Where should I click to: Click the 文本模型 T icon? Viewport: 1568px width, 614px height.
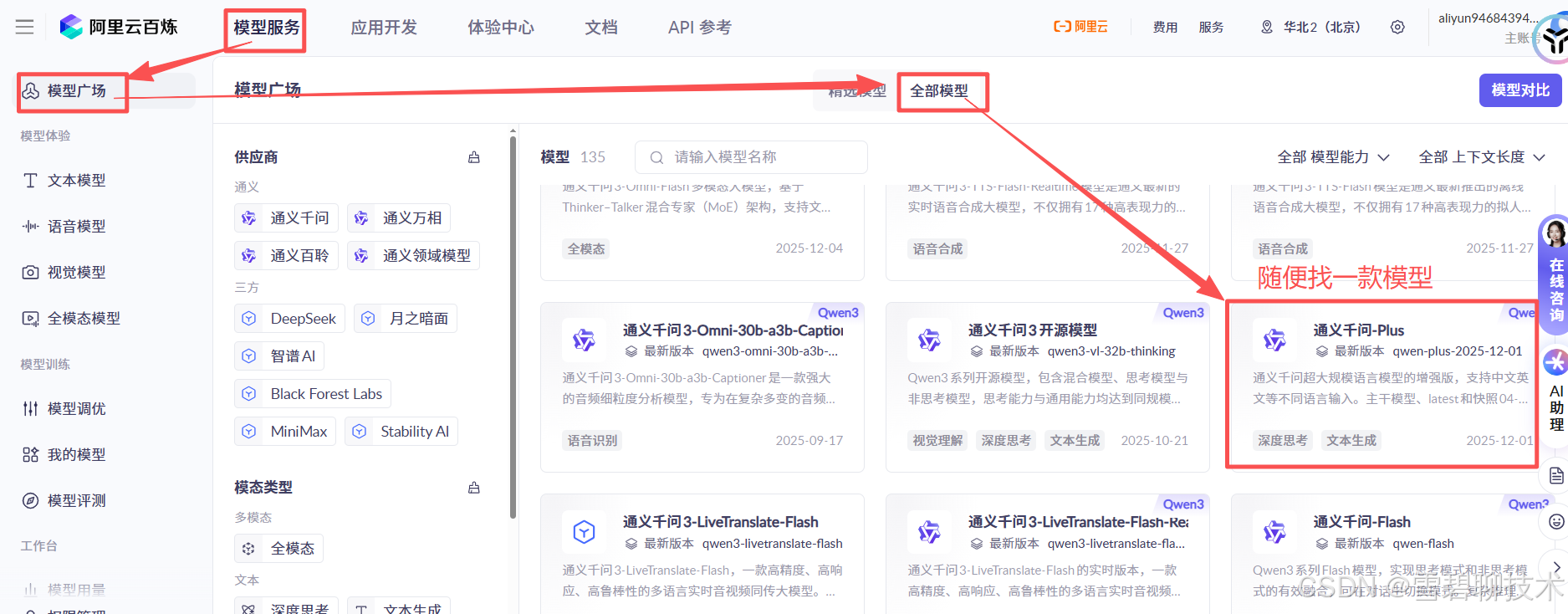point(30,181)
